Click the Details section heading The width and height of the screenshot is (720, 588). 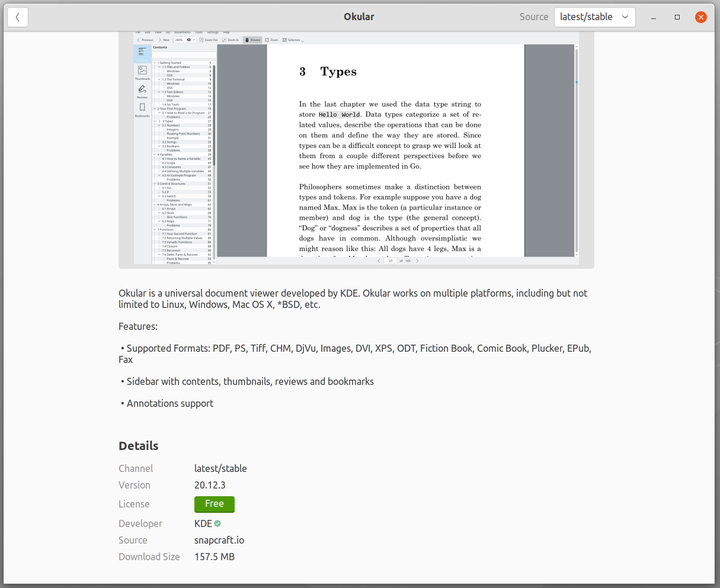[138, 446]
